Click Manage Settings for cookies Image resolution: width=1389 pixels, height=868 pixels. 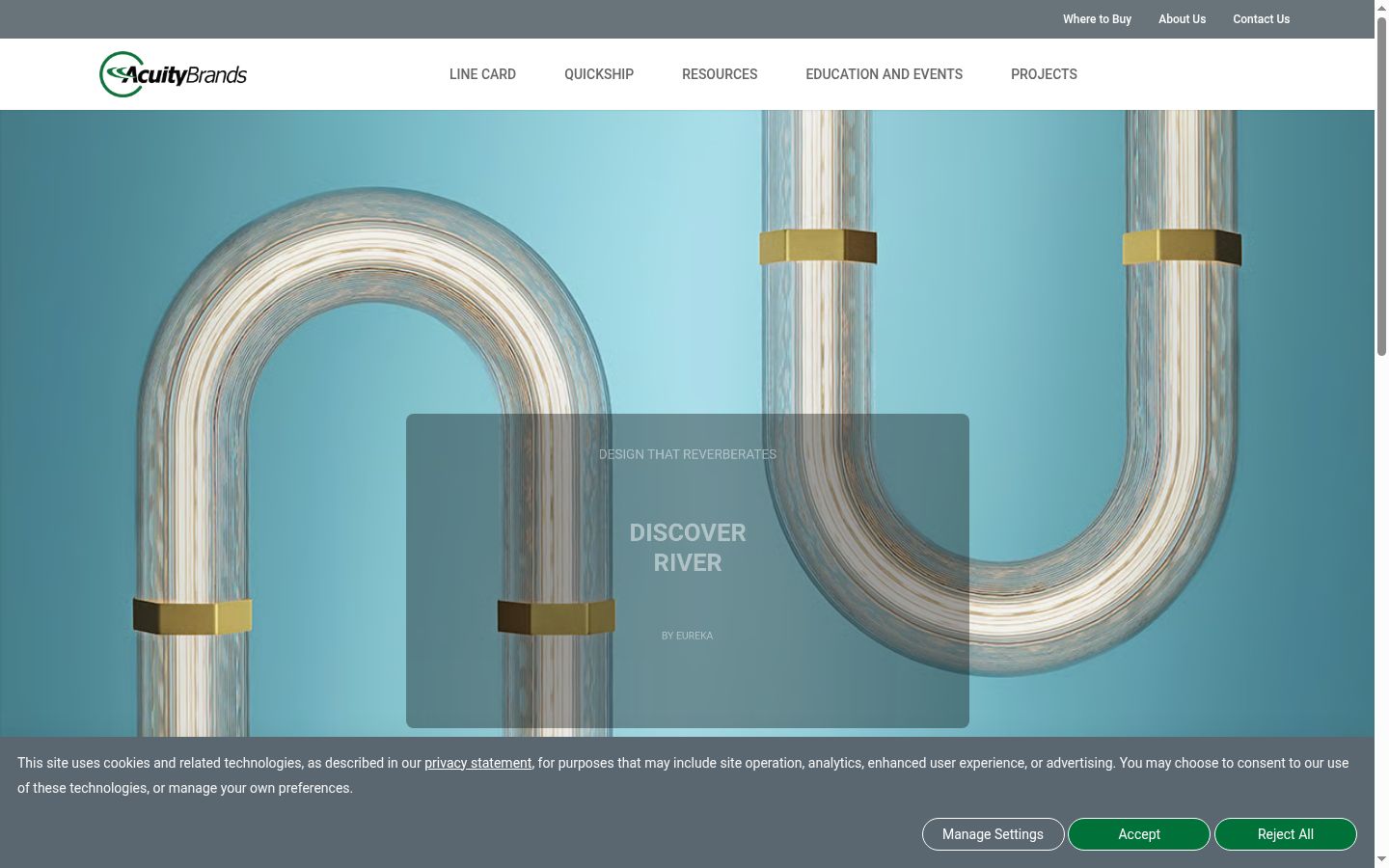[x=993, y=834]
